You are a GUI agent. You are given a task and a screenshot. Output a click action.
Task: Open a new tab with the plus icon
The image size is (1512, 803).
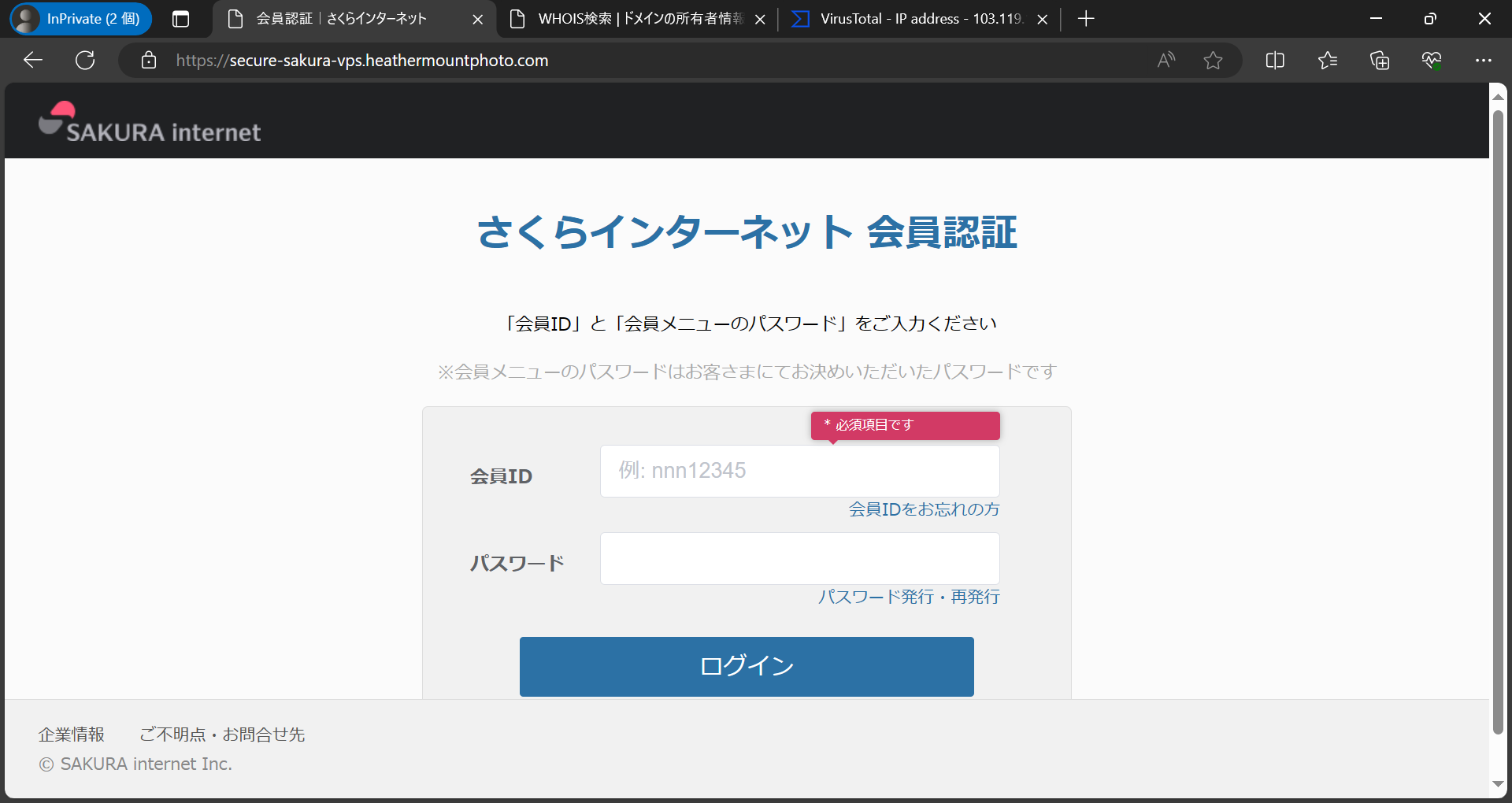coord(1086,19)
